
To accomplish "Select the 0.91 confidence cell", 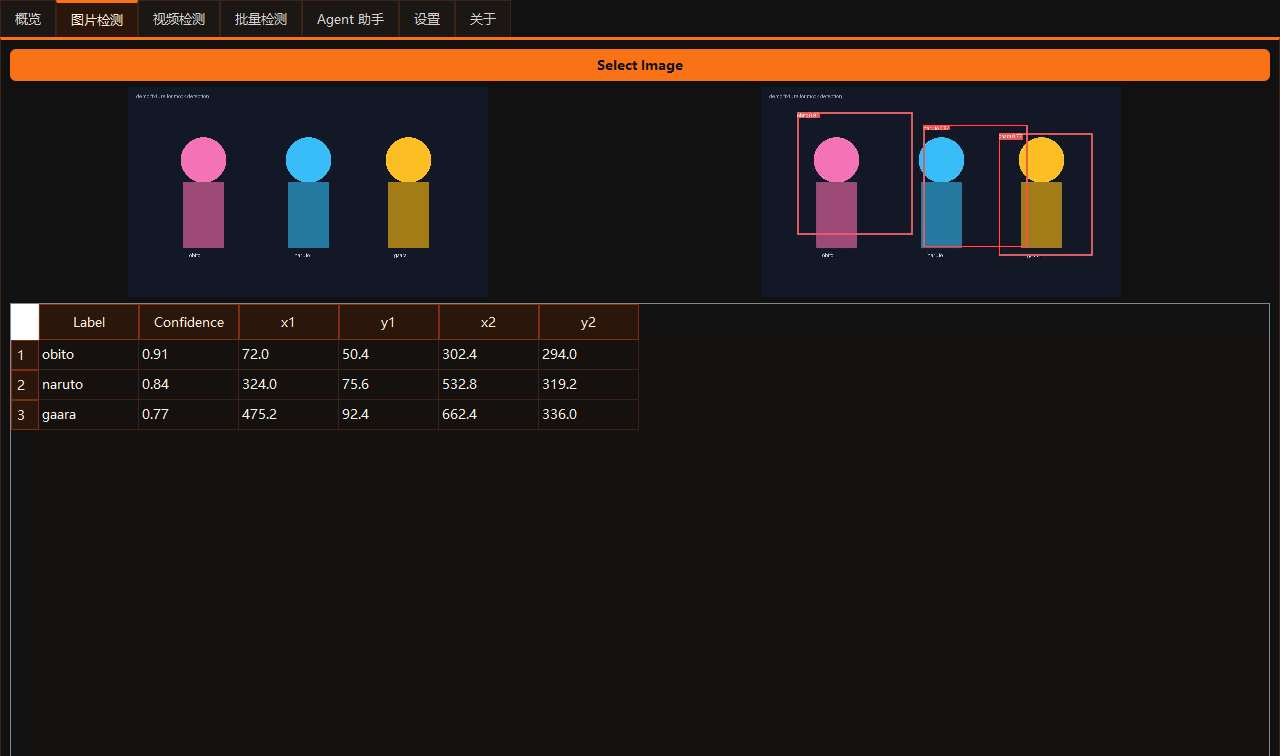I will (x=189, y=355).
